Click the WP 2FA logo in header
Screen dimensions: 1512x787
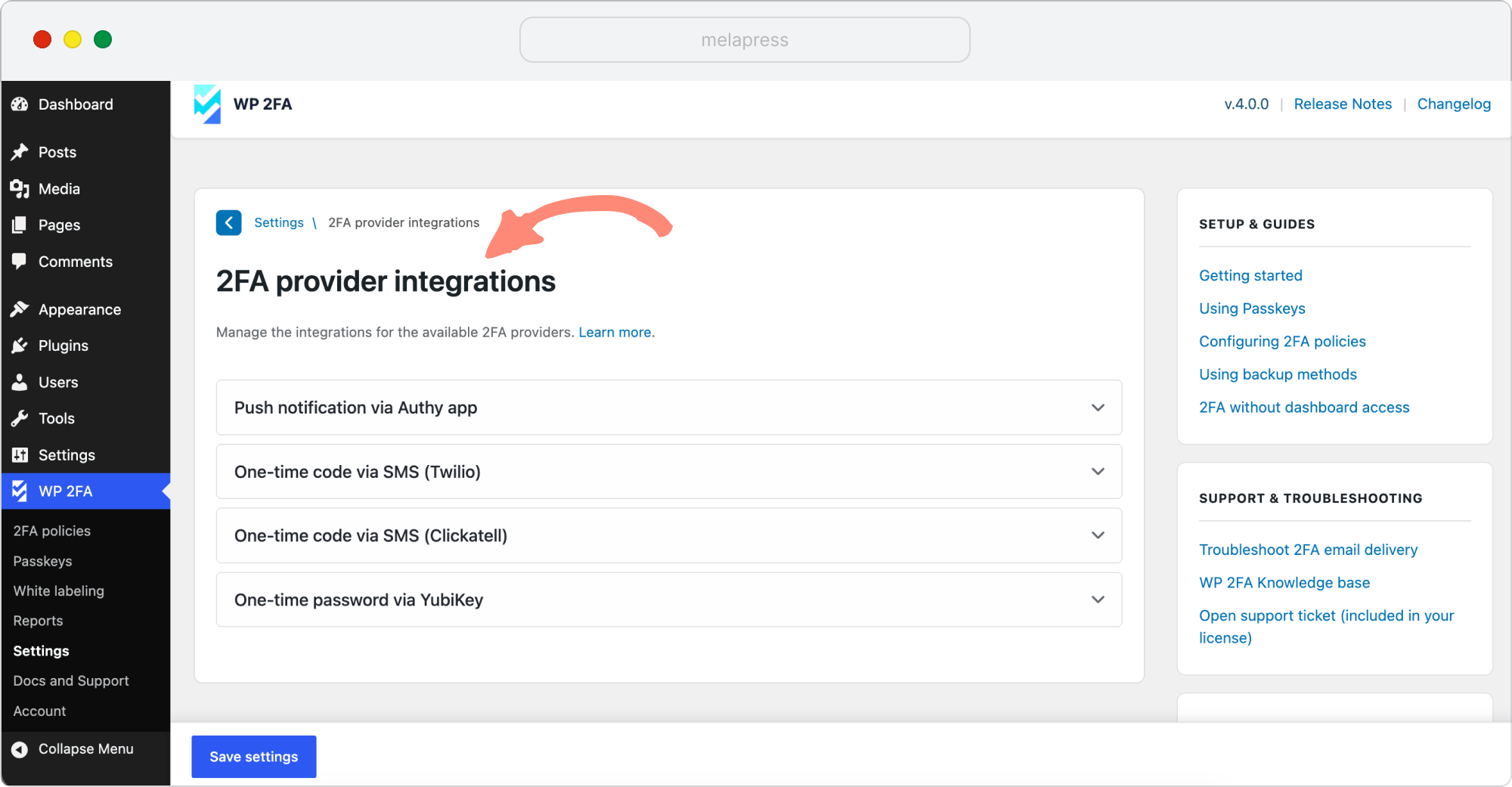[x=207, y=104]
